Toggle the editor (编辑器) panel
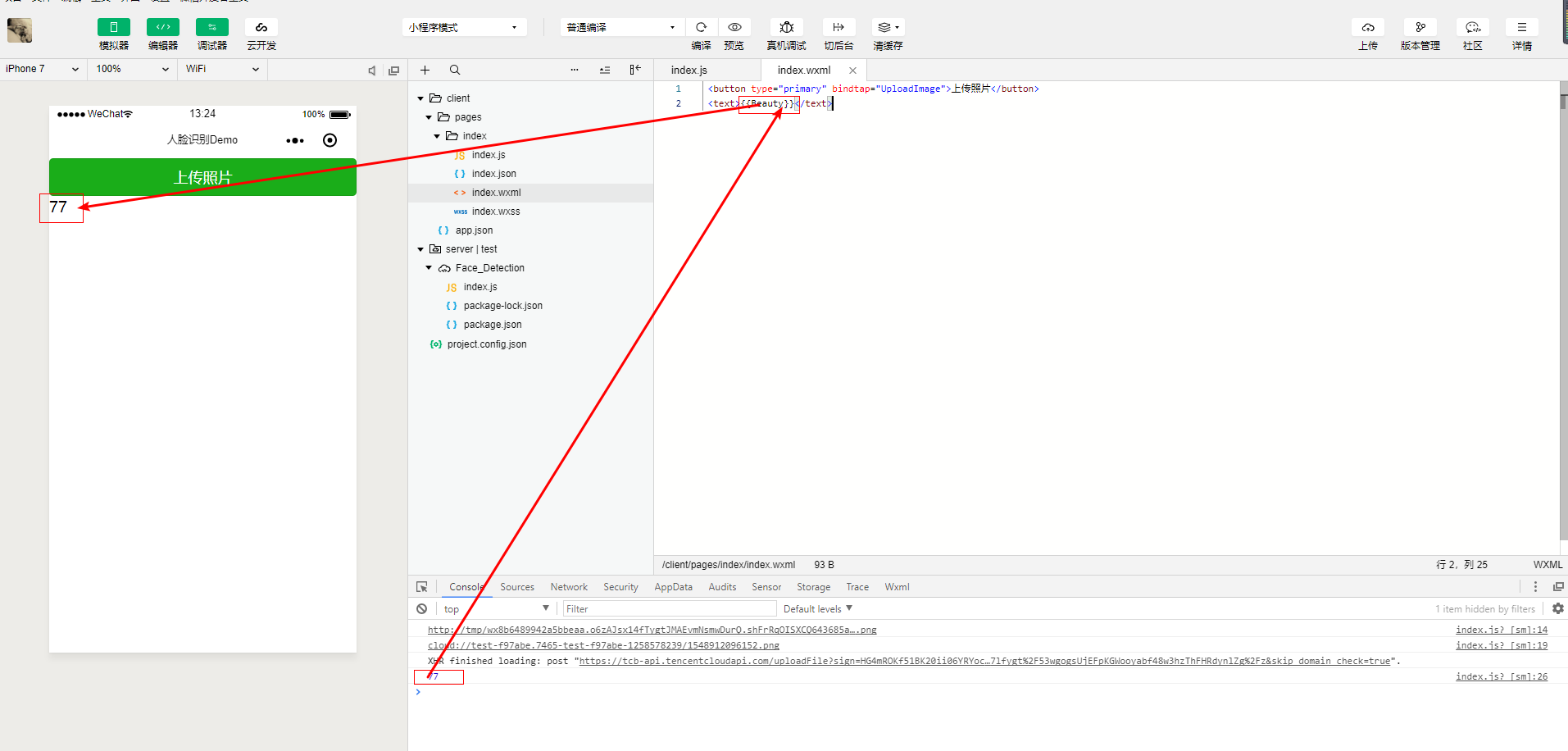Screen dimensions: 1568x751 click(162, 28)
